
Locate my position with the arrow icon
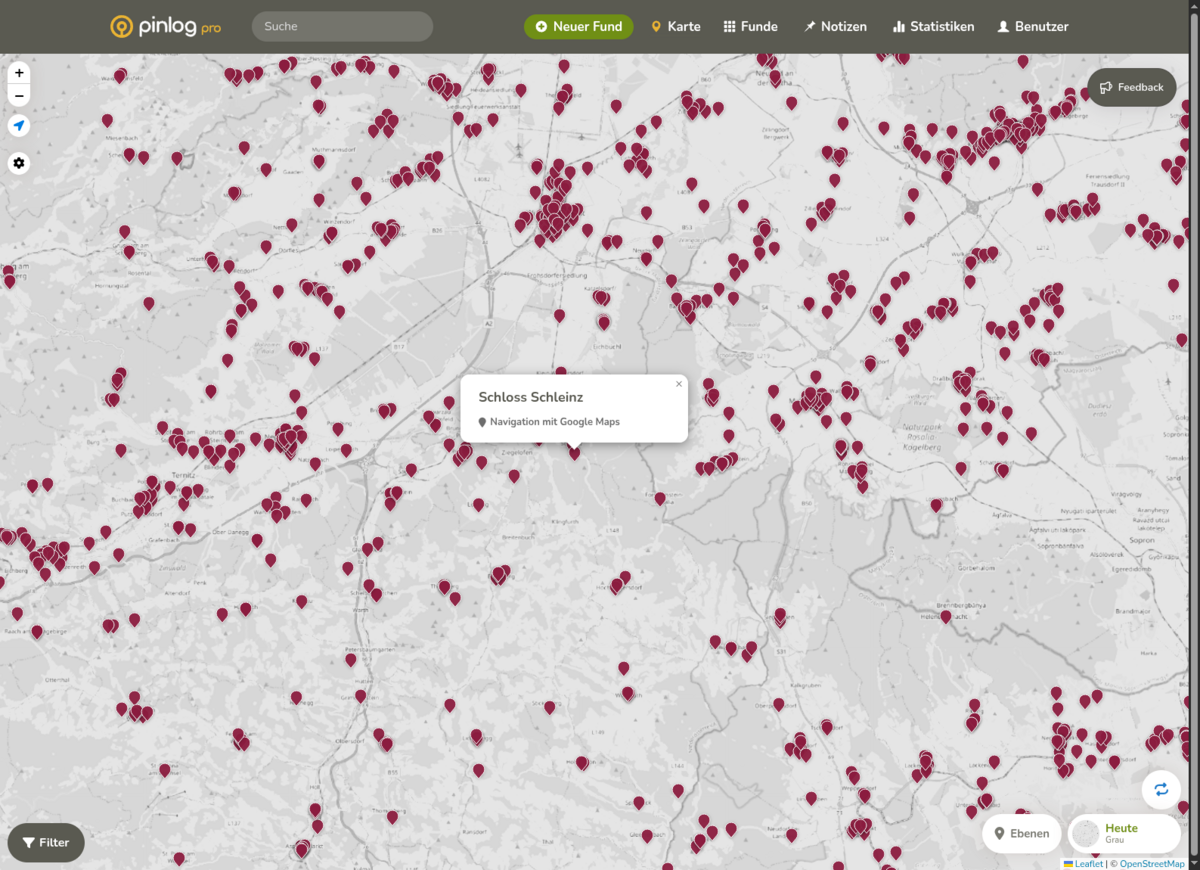click(19, 126)
